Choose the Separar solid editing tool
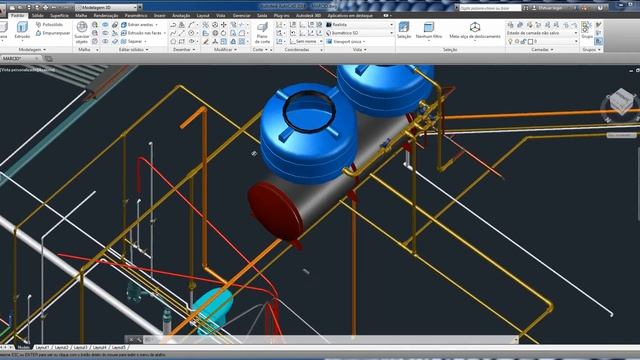The height and width of the screenshot is (360, 640). click(x=133, y=41)
